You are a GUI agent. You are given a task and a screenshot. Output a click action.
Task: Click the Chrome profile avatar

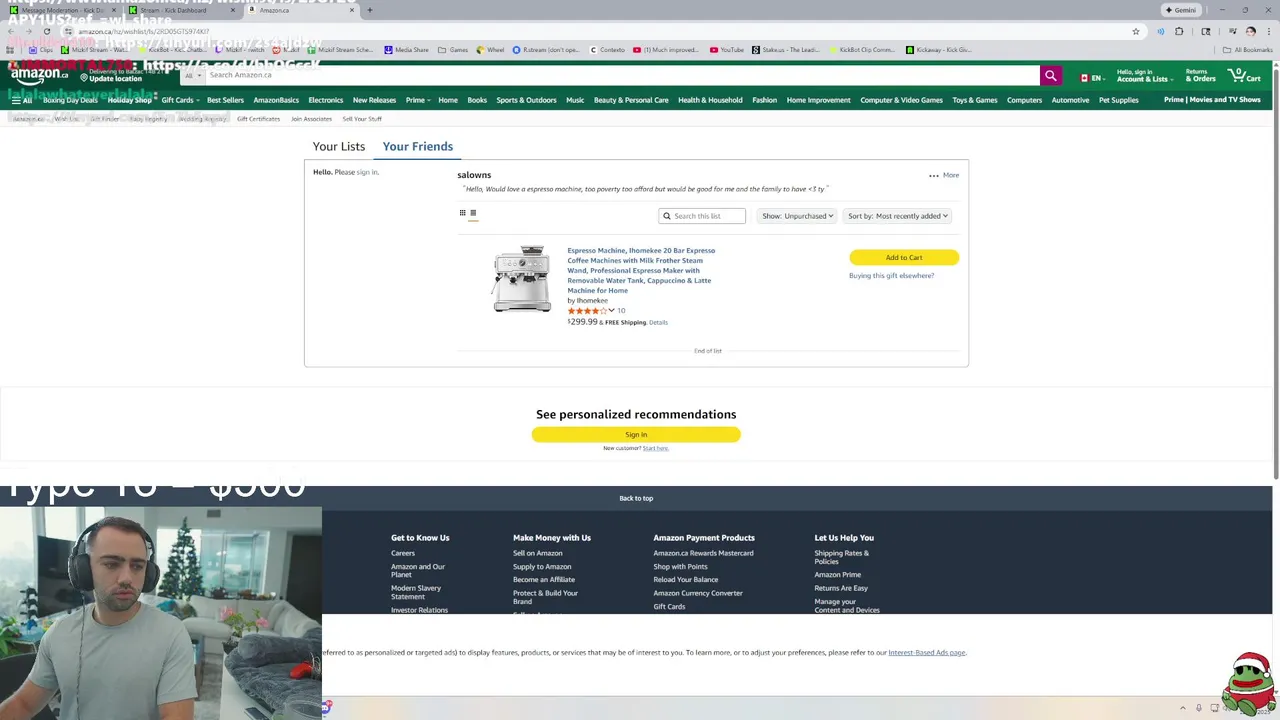(x=1250, y=32)
